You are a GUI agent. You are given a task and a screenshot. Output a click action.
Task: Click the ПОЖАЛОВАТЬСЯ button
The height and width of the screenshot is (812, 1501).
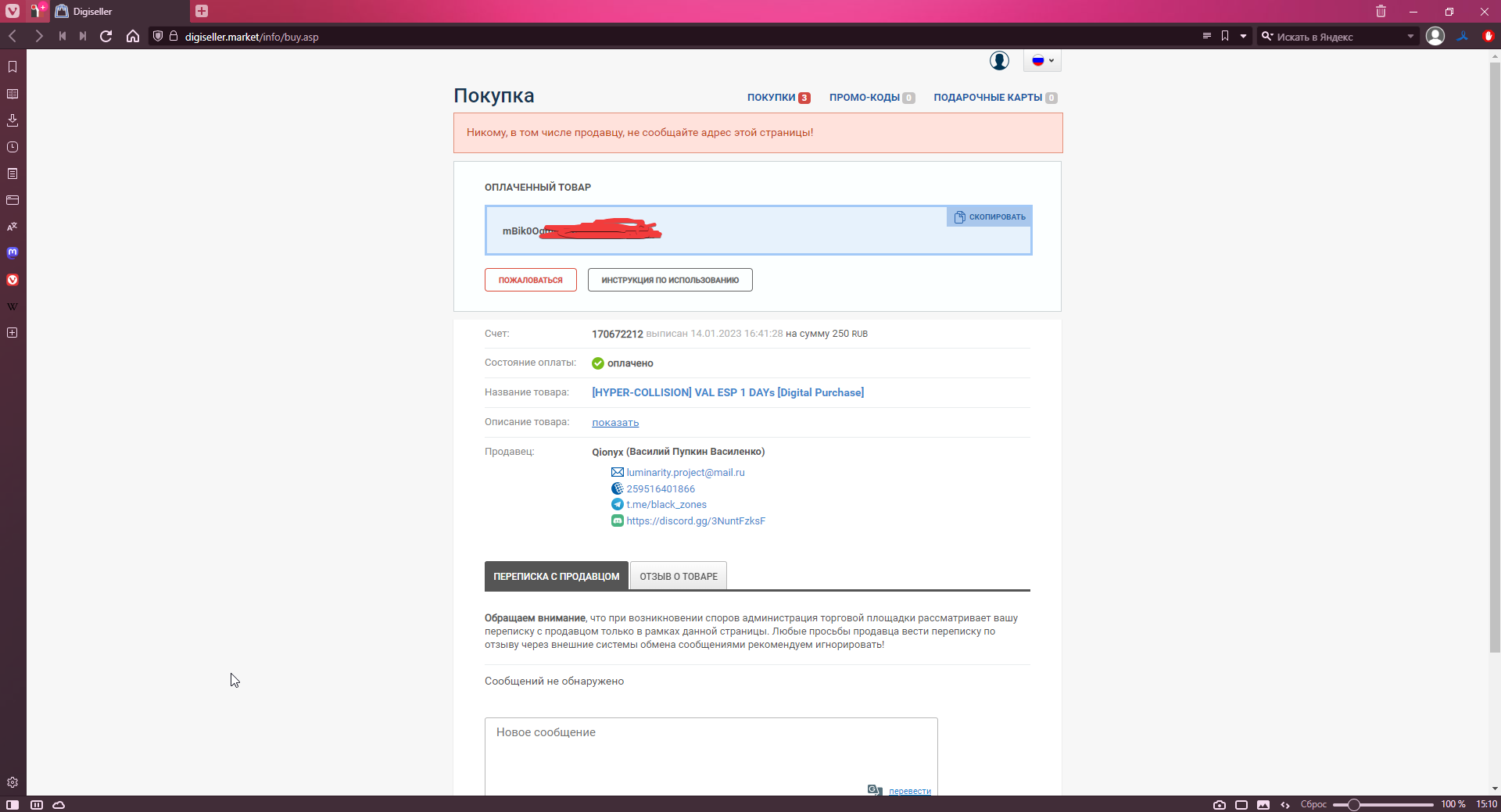click(531, 280)
